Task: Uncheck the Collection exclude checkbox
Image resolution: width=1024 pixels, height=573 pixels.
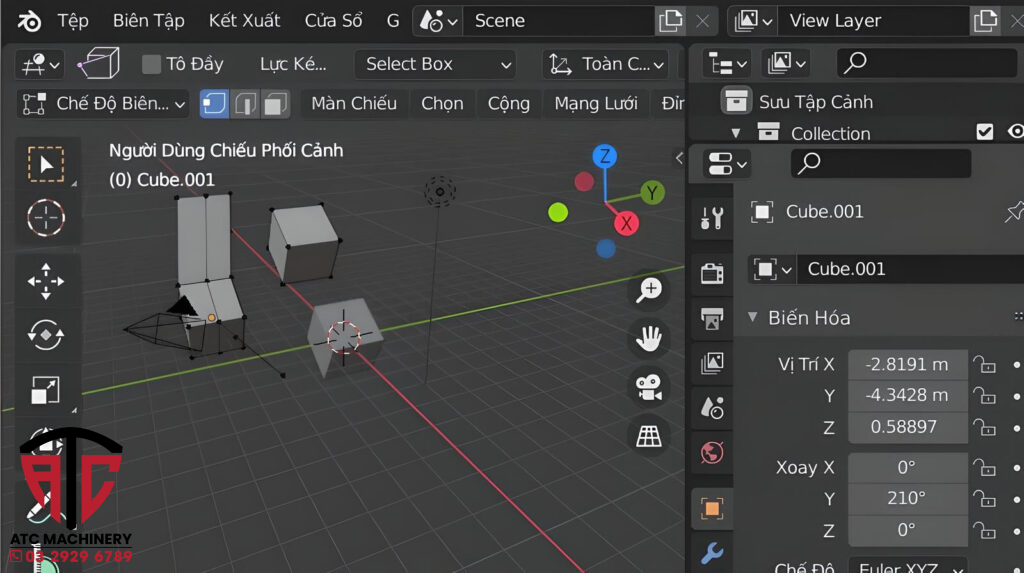Action: click(x=985, y=132)
